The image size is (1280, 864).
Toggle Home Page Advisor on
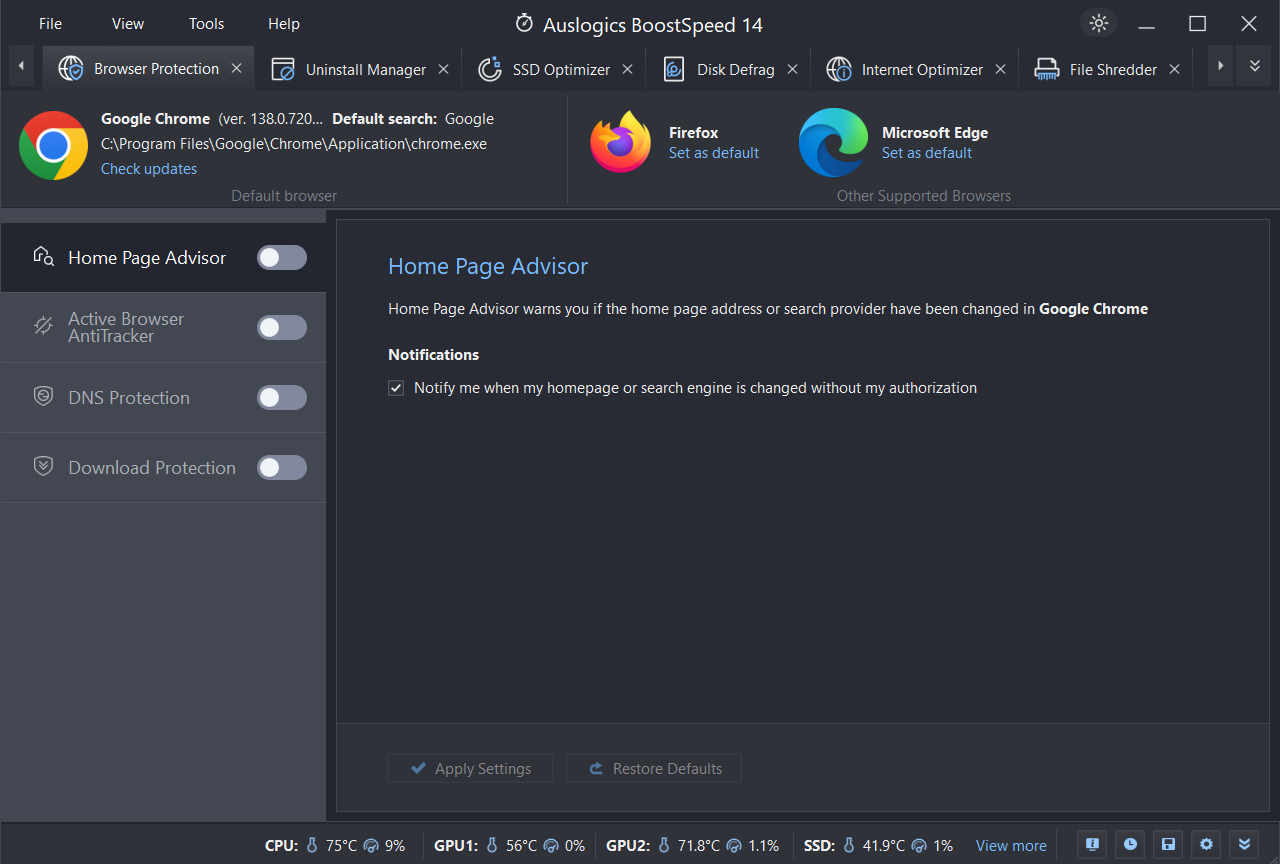point(281,257)
